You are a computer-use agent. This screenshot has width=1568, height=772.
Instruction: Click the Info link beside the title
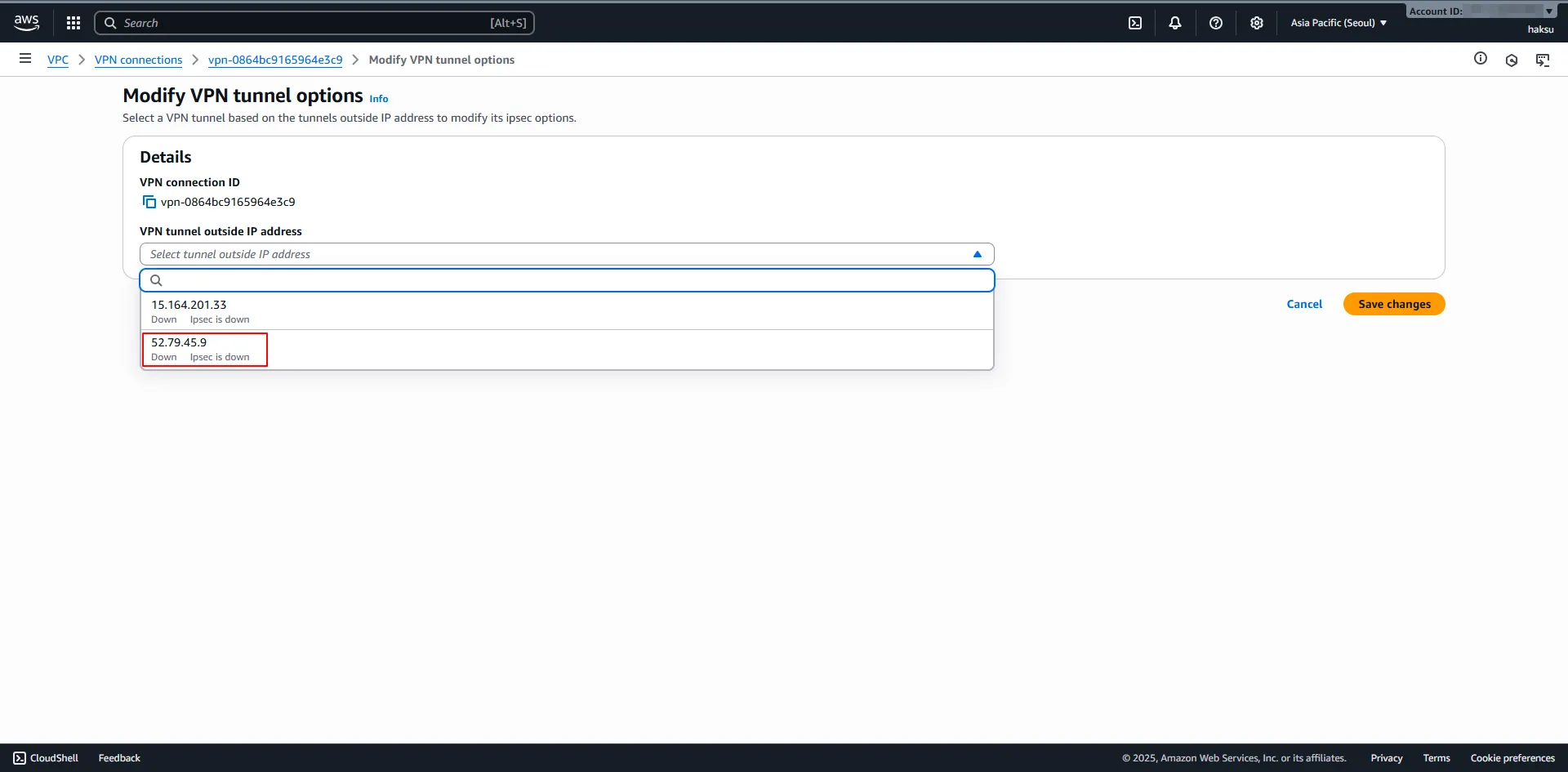tap(379, 99)
